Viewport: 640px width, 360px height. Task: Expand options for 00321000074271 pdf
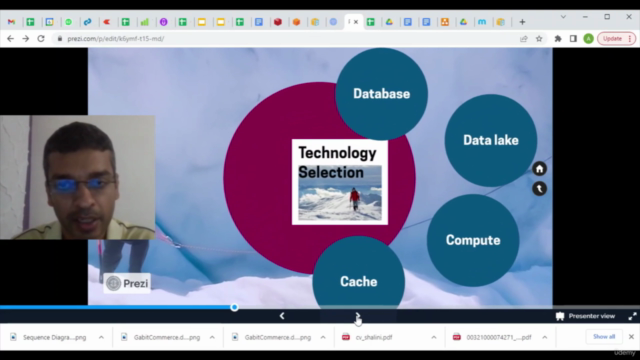pyautogui.click(x=544, y=337)
